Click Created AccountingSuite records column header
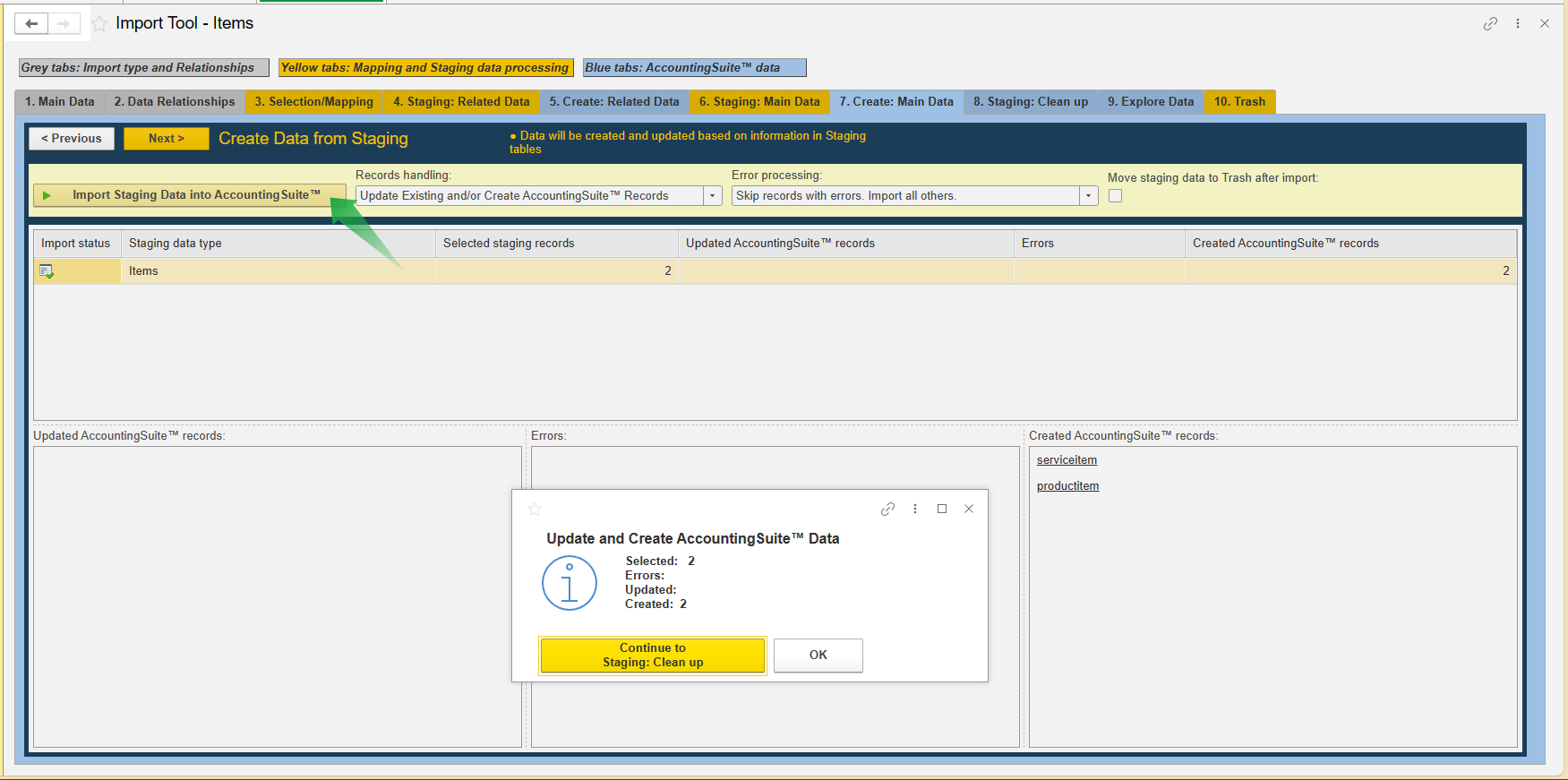1568x780 pixels. pos(1351,244)
